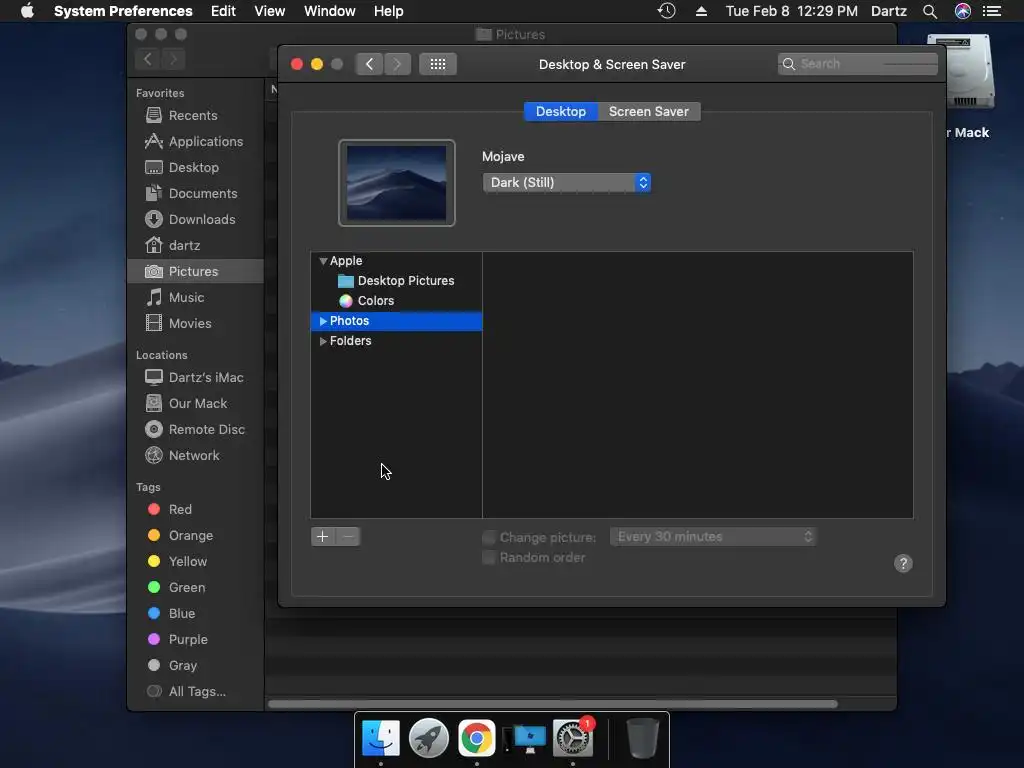
Task: Click the eject icon in menu bar
Action: click(x=701, y=11)
